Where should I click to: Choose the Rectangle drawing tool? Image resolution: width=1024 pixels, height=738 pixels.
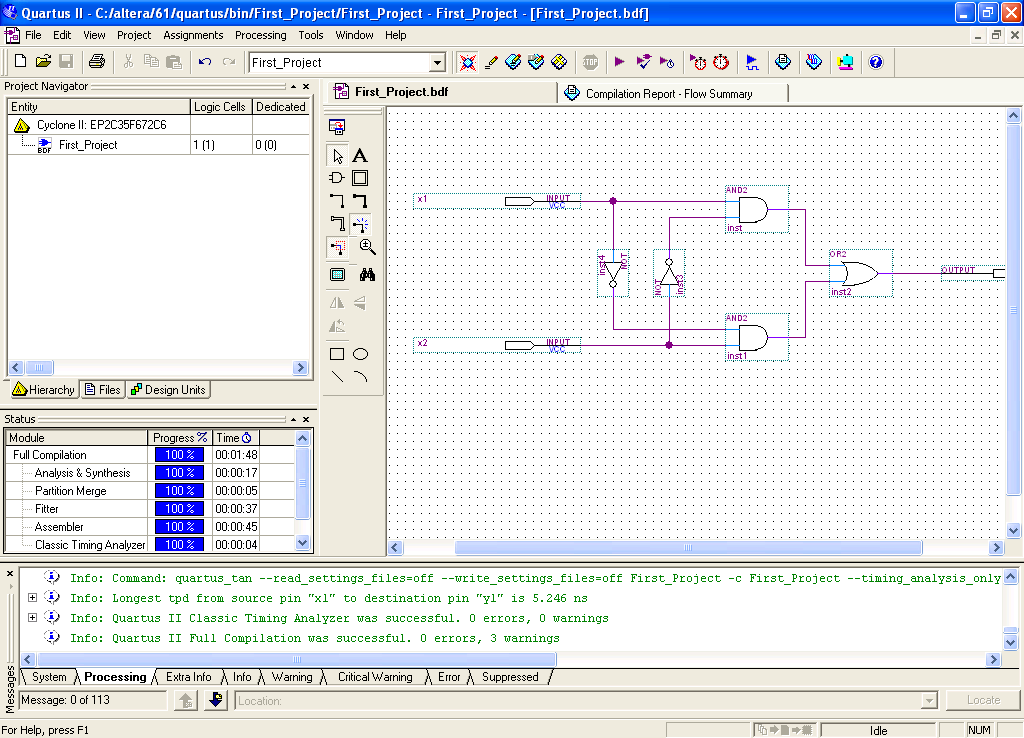337,354
